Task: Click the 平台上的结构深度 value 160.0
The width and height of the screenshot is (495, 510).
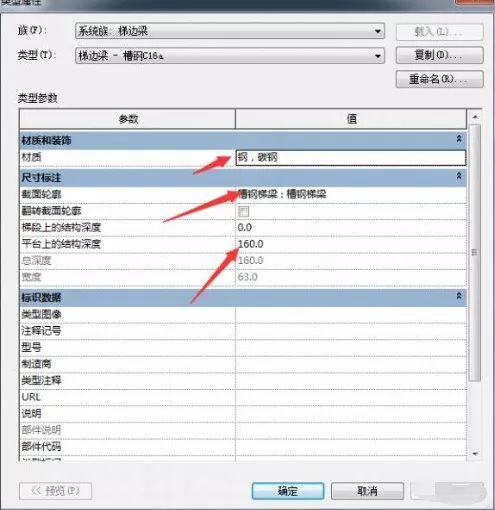Action: [251, 244]
